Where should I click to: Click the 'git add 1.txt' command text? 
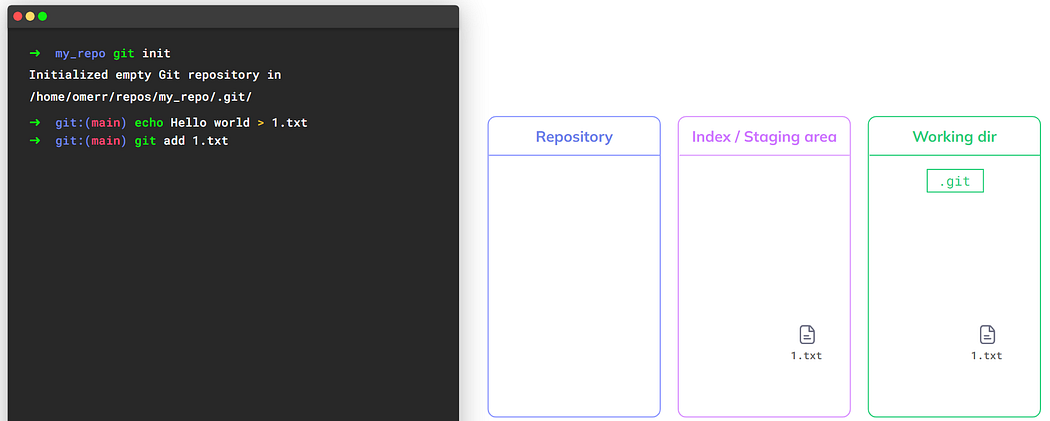181,141
